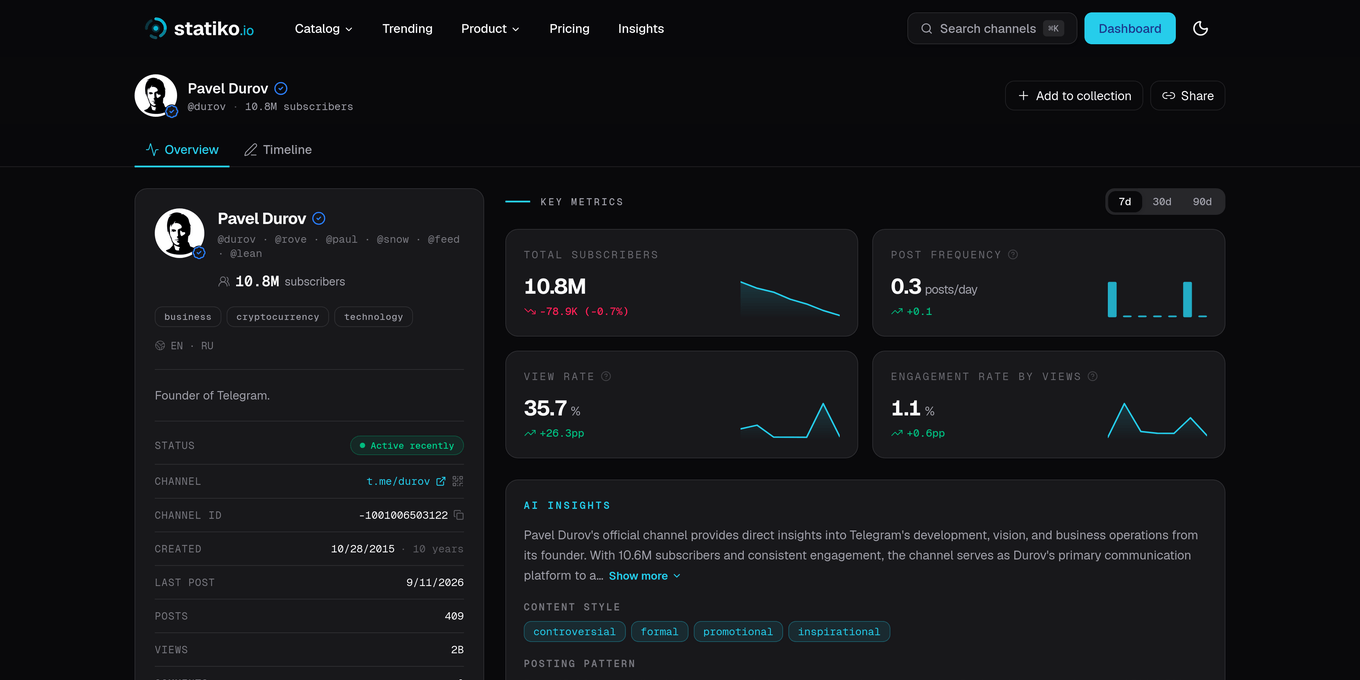Open the Catalog dropdown menu

coord(324,29)
